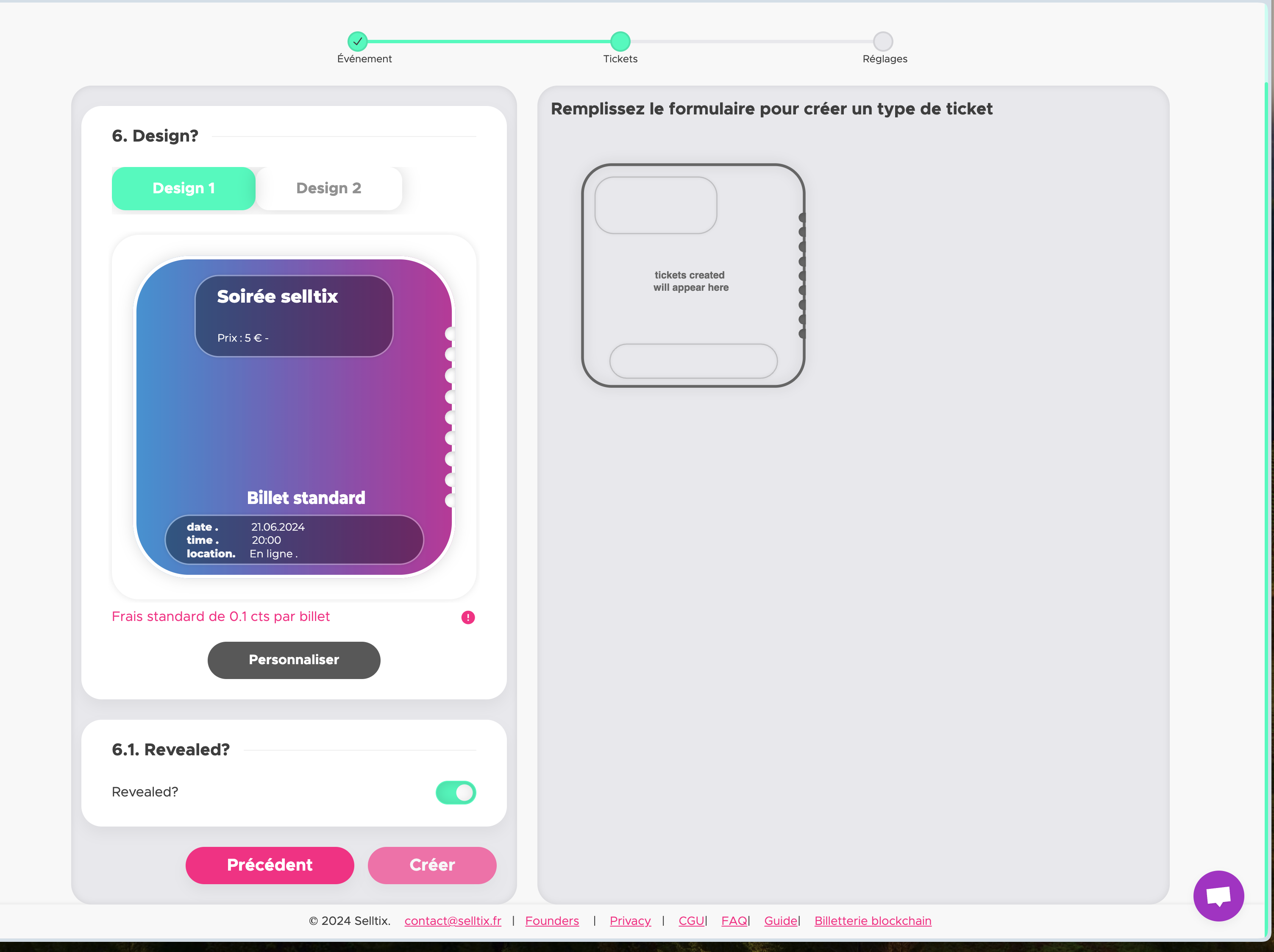Click the pink fee info exclamation icon
The width and height of the screenshot is (1274, 952).
[467, 618]
